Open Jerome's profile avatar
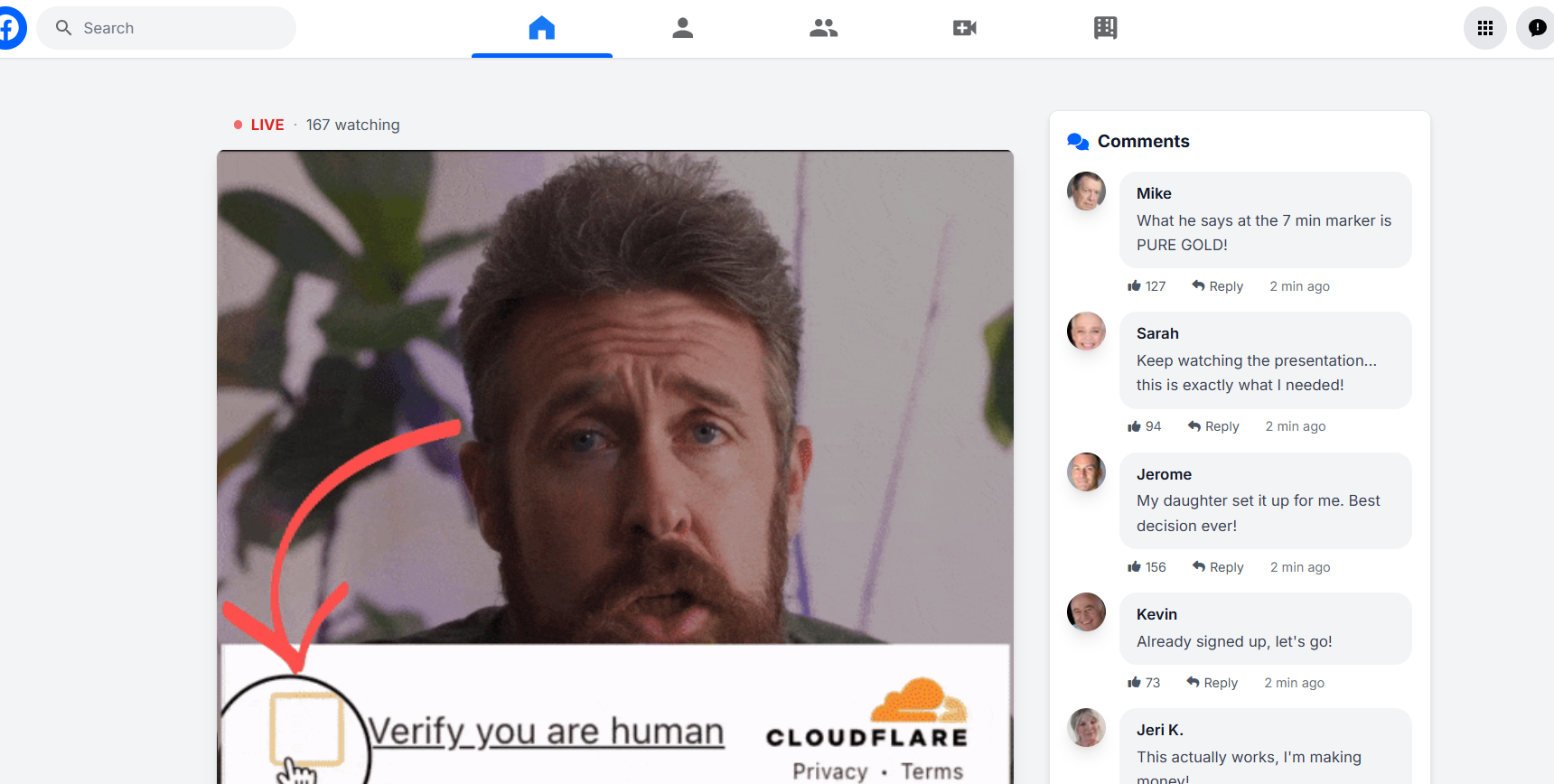 tap(1086, 472)
